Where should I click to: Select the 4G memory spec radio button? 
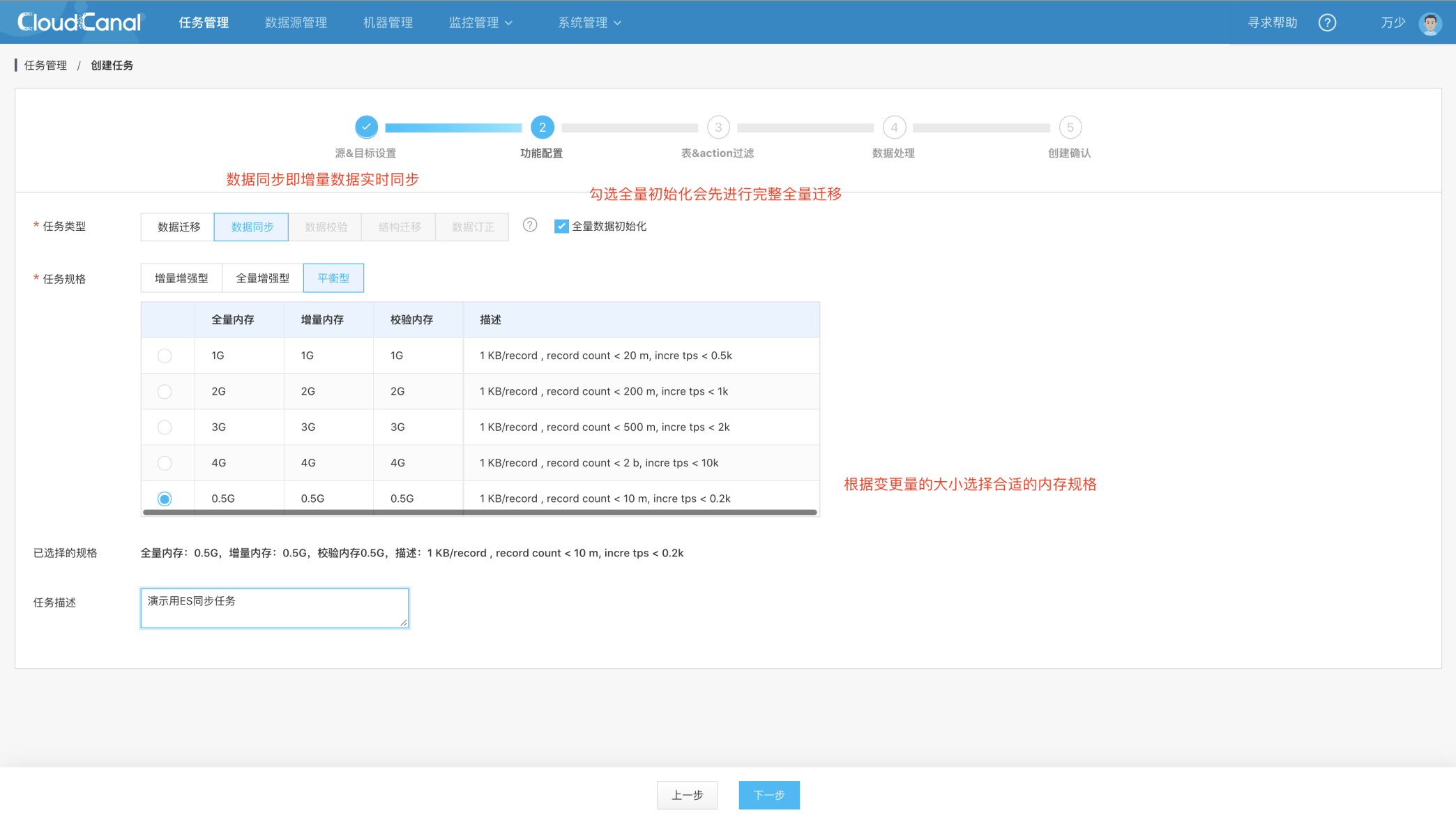[x=165, y=463]
